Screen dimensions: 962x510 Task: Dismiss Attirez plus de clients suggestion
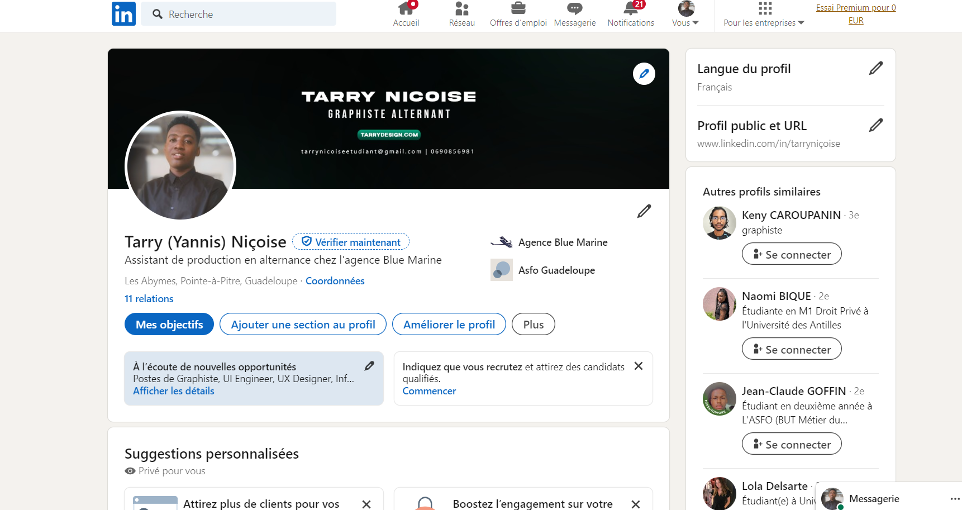tap(366, 504)
